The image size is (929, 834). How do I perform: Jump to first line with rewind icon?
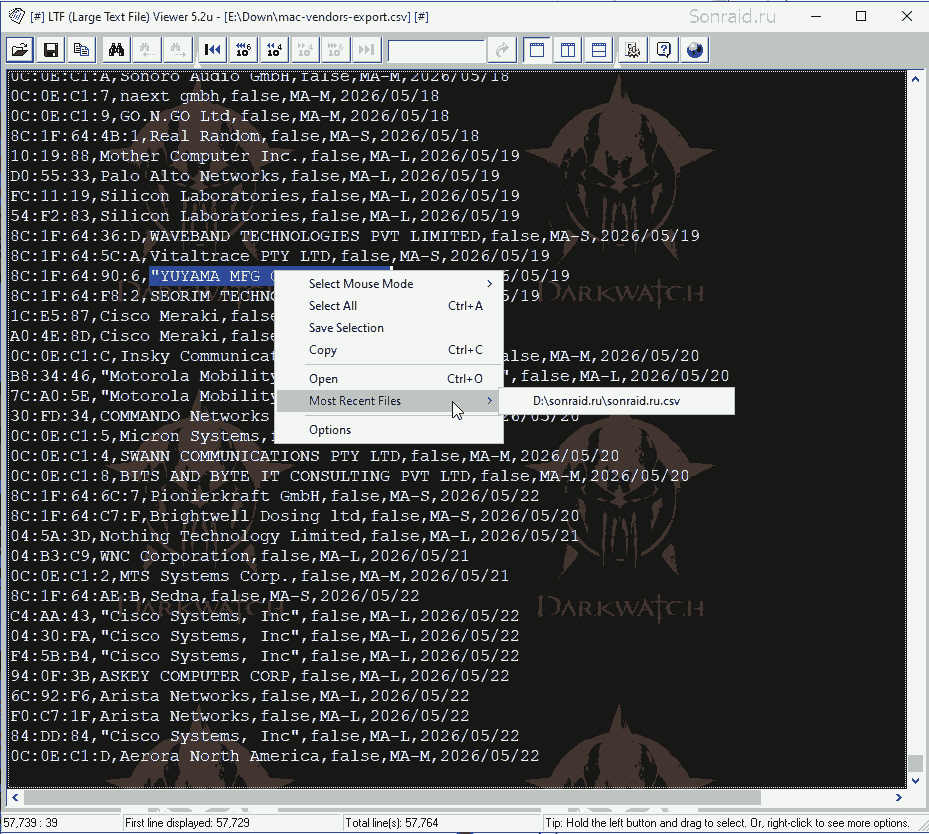[x=213, y=50]
